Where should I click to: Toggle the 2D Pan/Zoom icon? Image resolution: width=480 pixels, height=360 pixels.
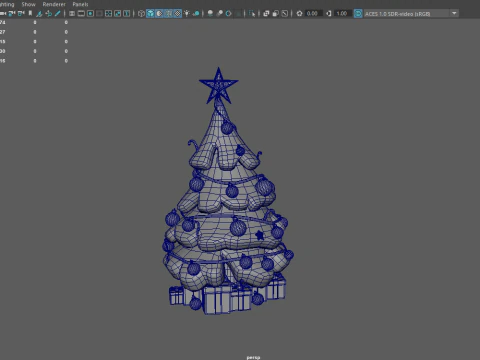49,13
